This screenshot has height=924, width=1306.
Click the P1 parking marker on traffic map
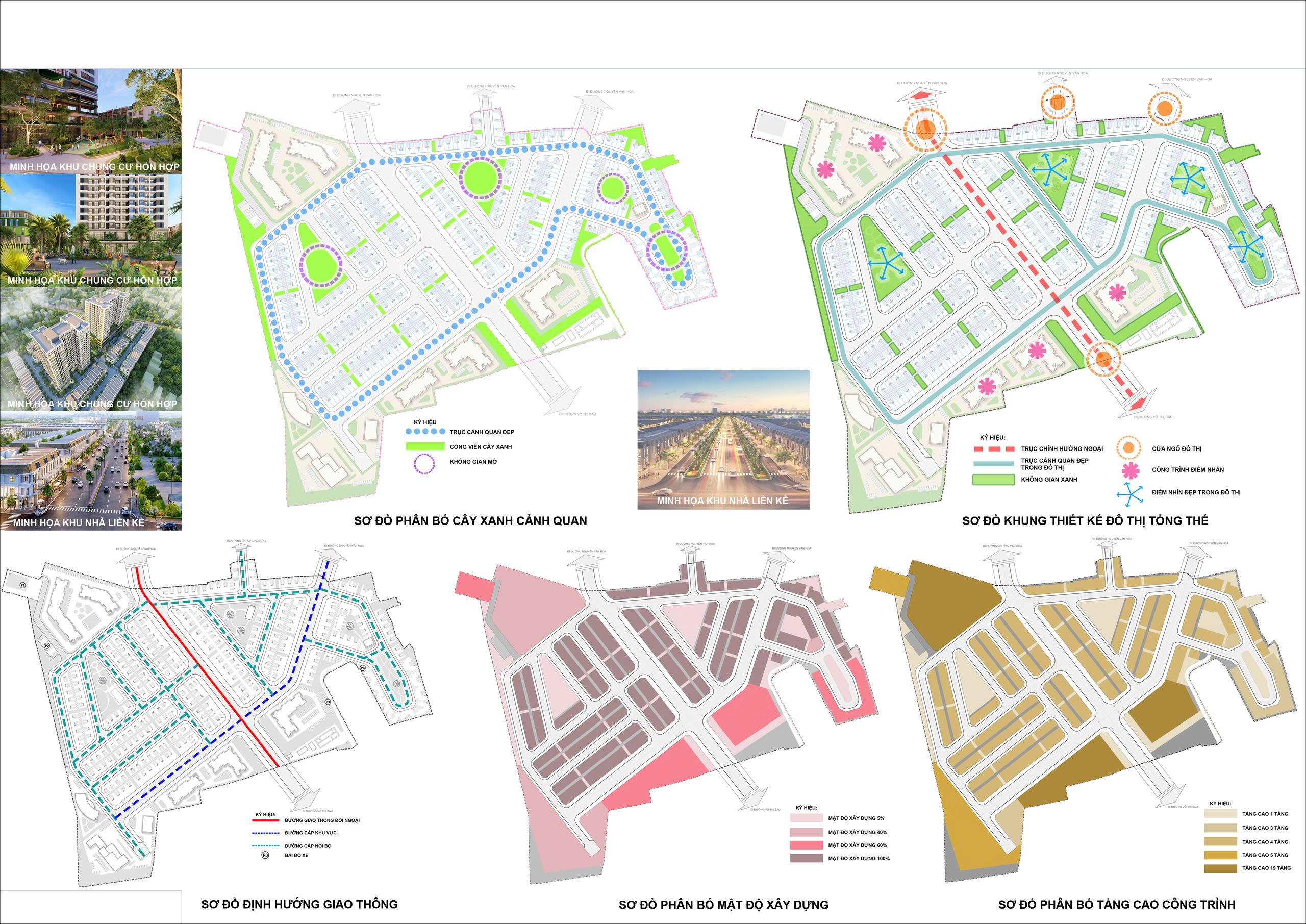pyautogui.click(x=23, y=585)
